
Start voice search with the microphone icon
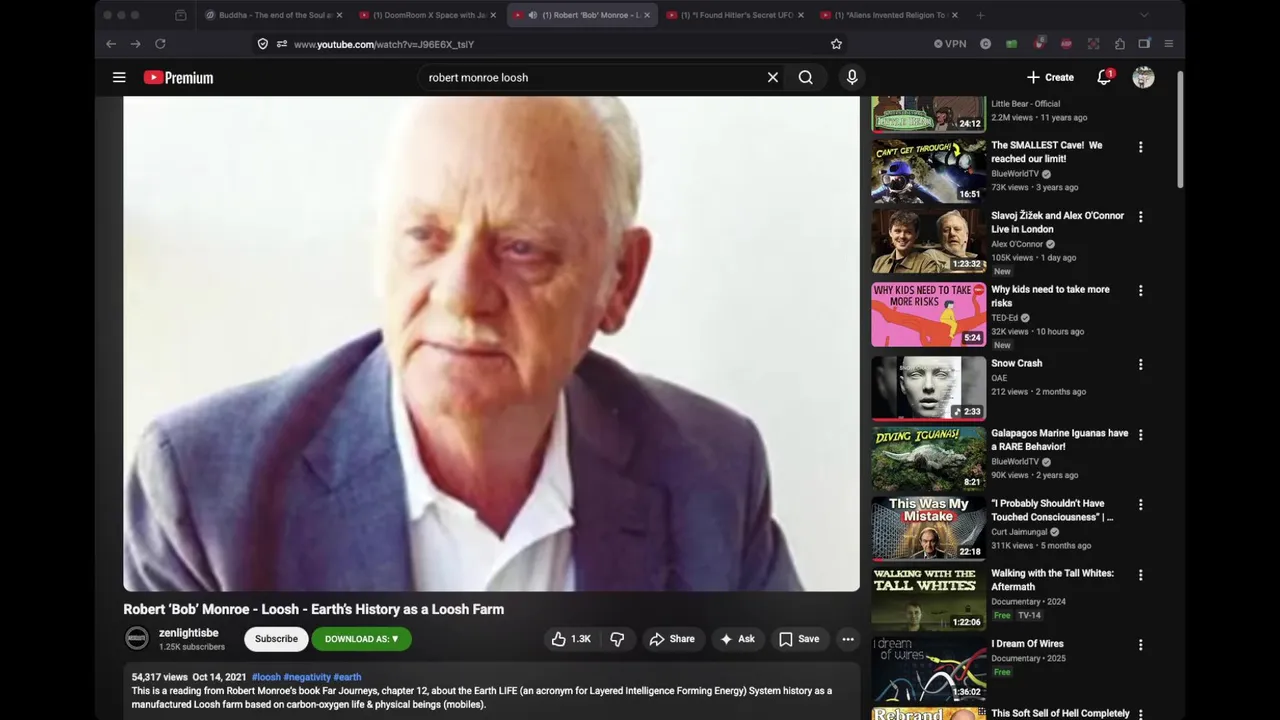(852, 77)
